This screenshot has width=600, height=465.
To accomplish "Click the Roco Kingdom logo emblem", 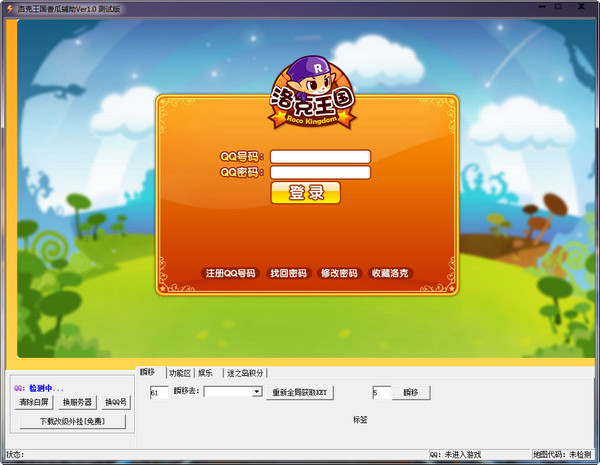I will (312, 93).
